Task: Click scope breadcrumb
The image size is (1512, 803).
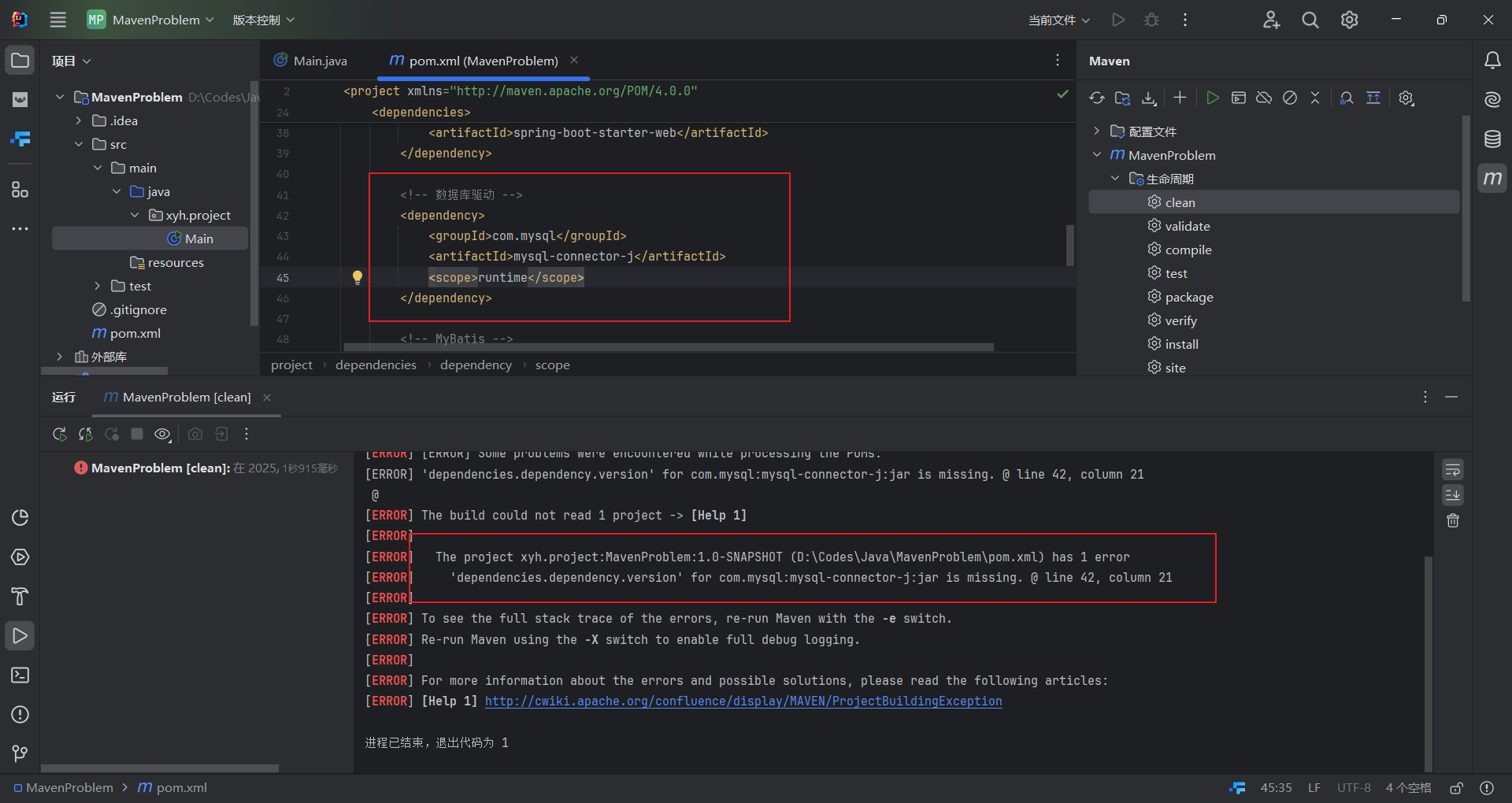Action: coord(552,364)
